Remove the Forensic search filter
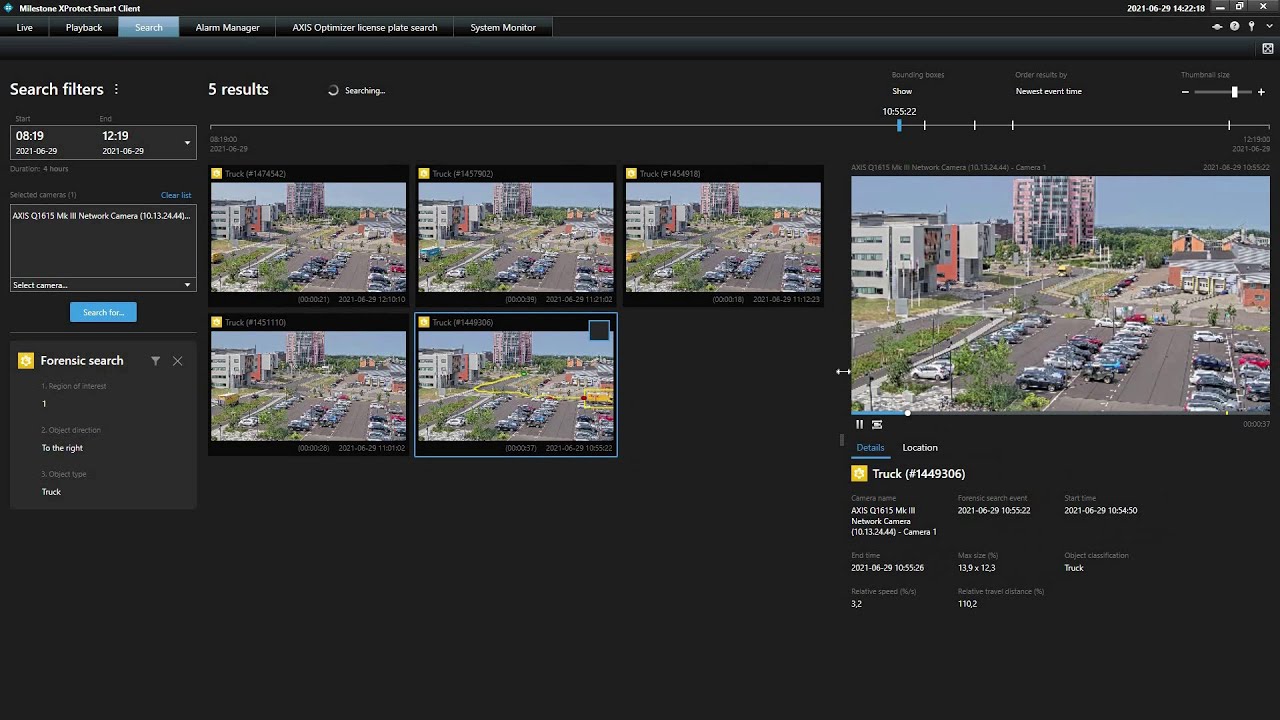 point(177,361)
